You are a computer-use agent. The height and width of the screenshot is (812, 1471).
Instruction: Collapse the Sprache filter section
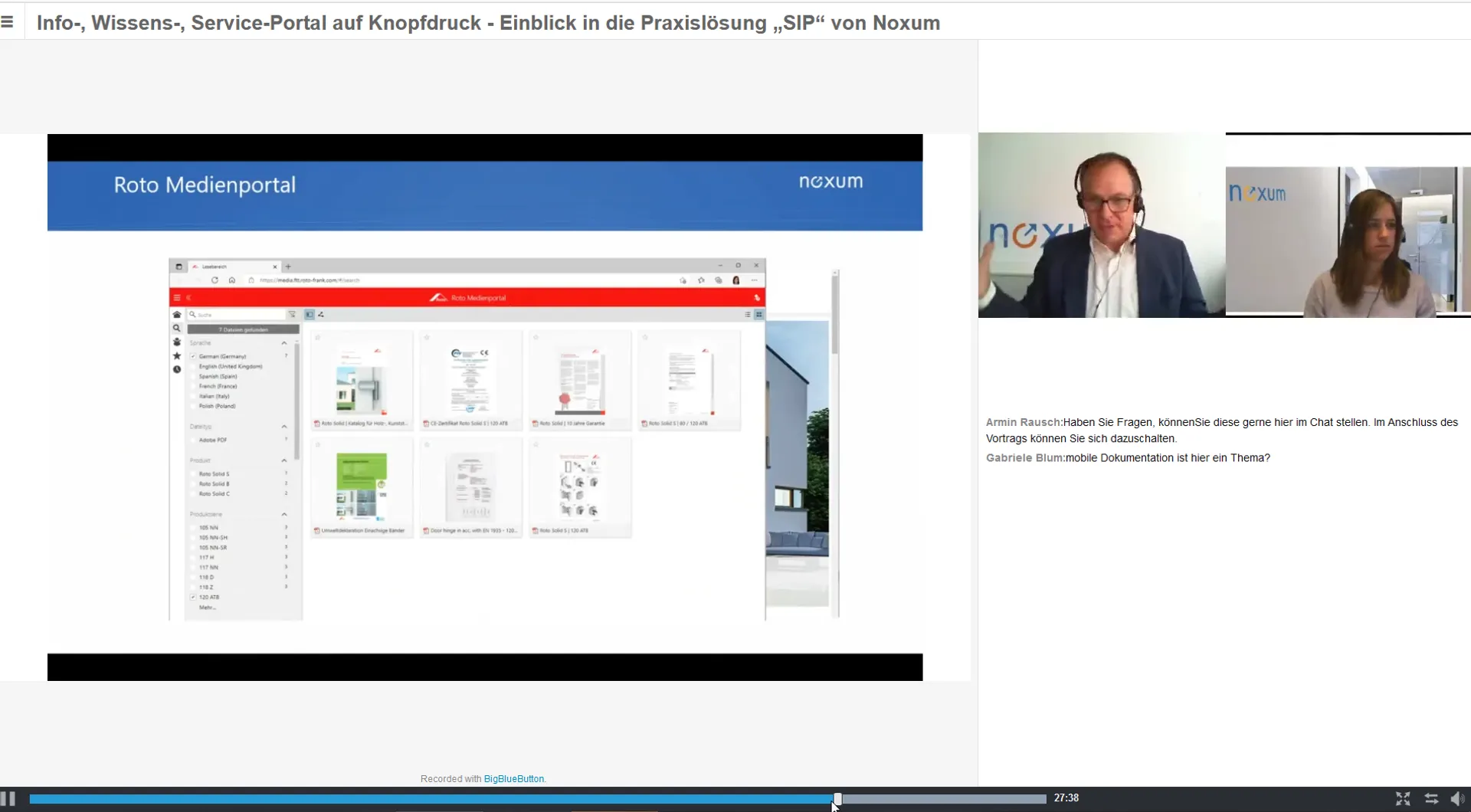(x=284, y=343)
